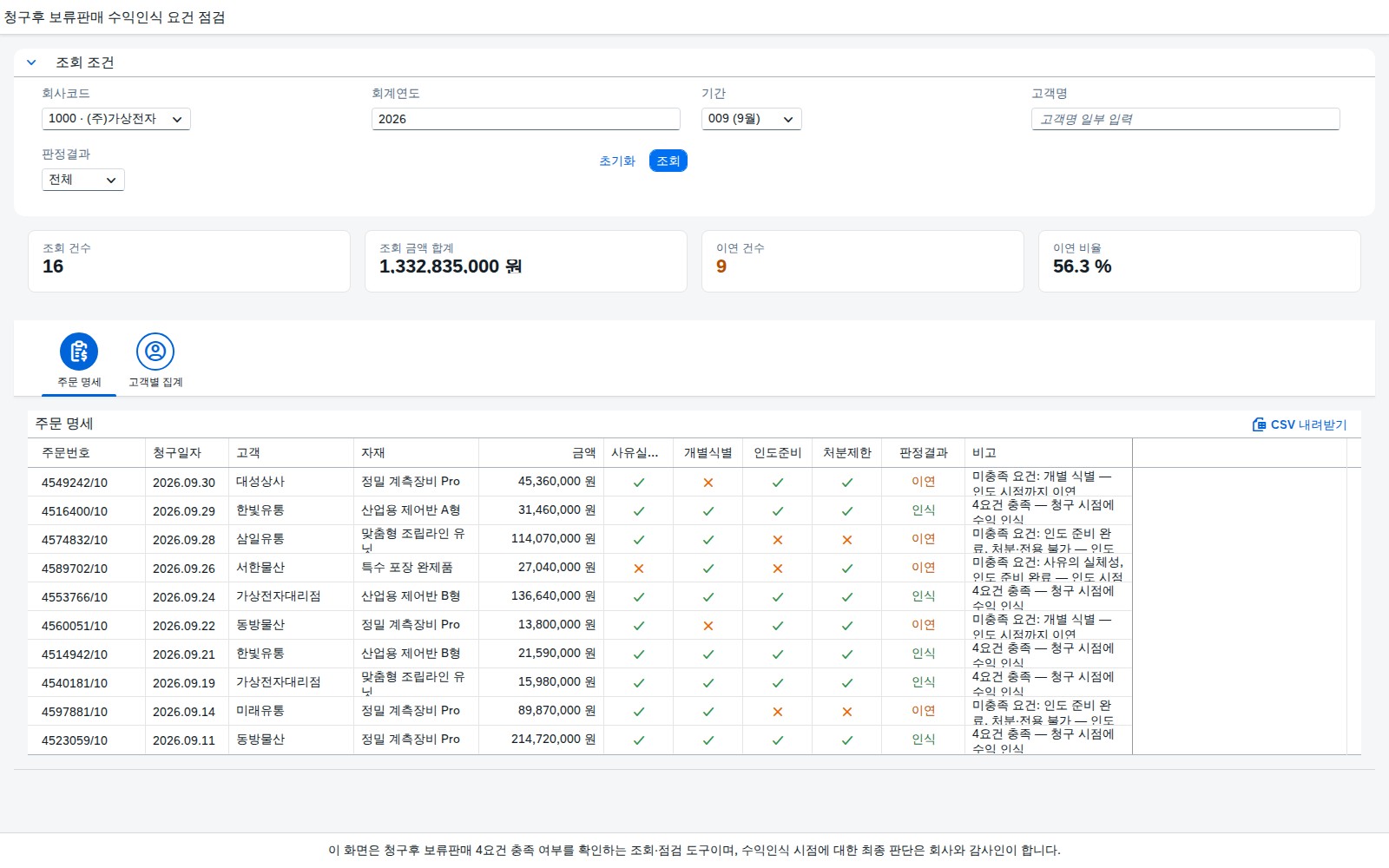1389x868 pixels.
Task: Select order number 4516400/10
Action: pyautogui.click(x=75, y=511)
